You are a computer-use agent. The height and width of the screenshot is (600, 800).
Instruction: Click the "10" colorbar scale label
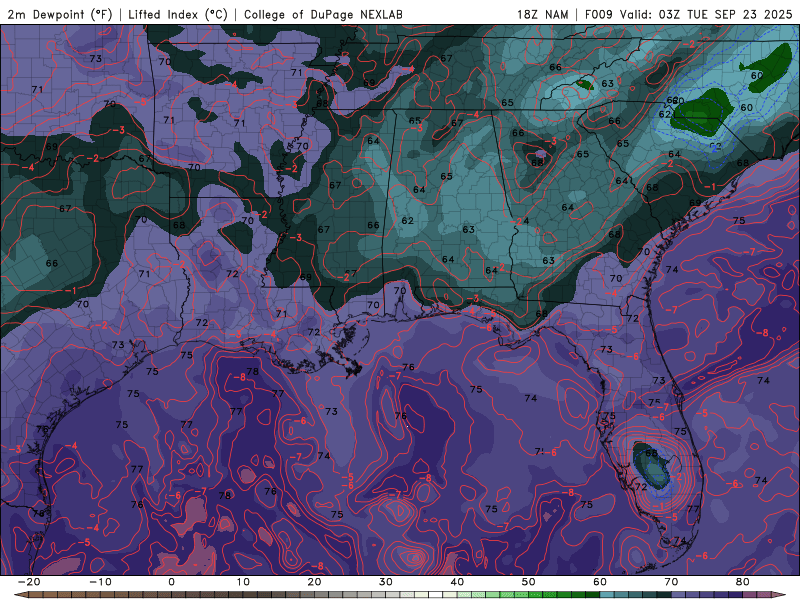[243, 582]
